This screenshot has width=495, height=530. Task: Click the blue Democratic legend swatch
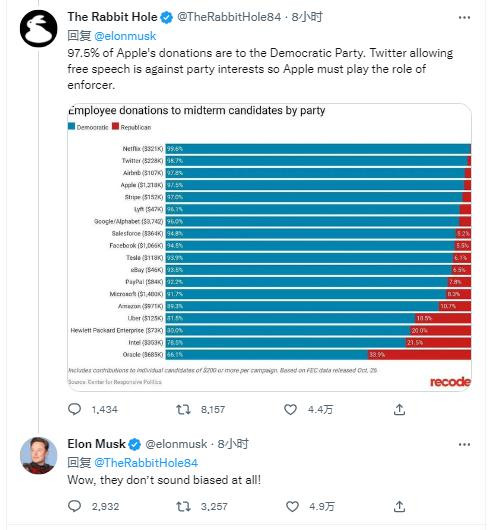point(71,126)
